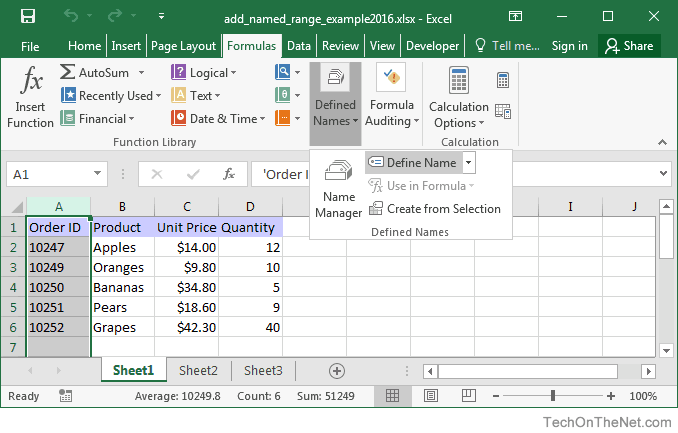The height and width of the screenshot is (433, 678).
Task: Collapse the ribbon with the caret
Action: click(662, 142)
